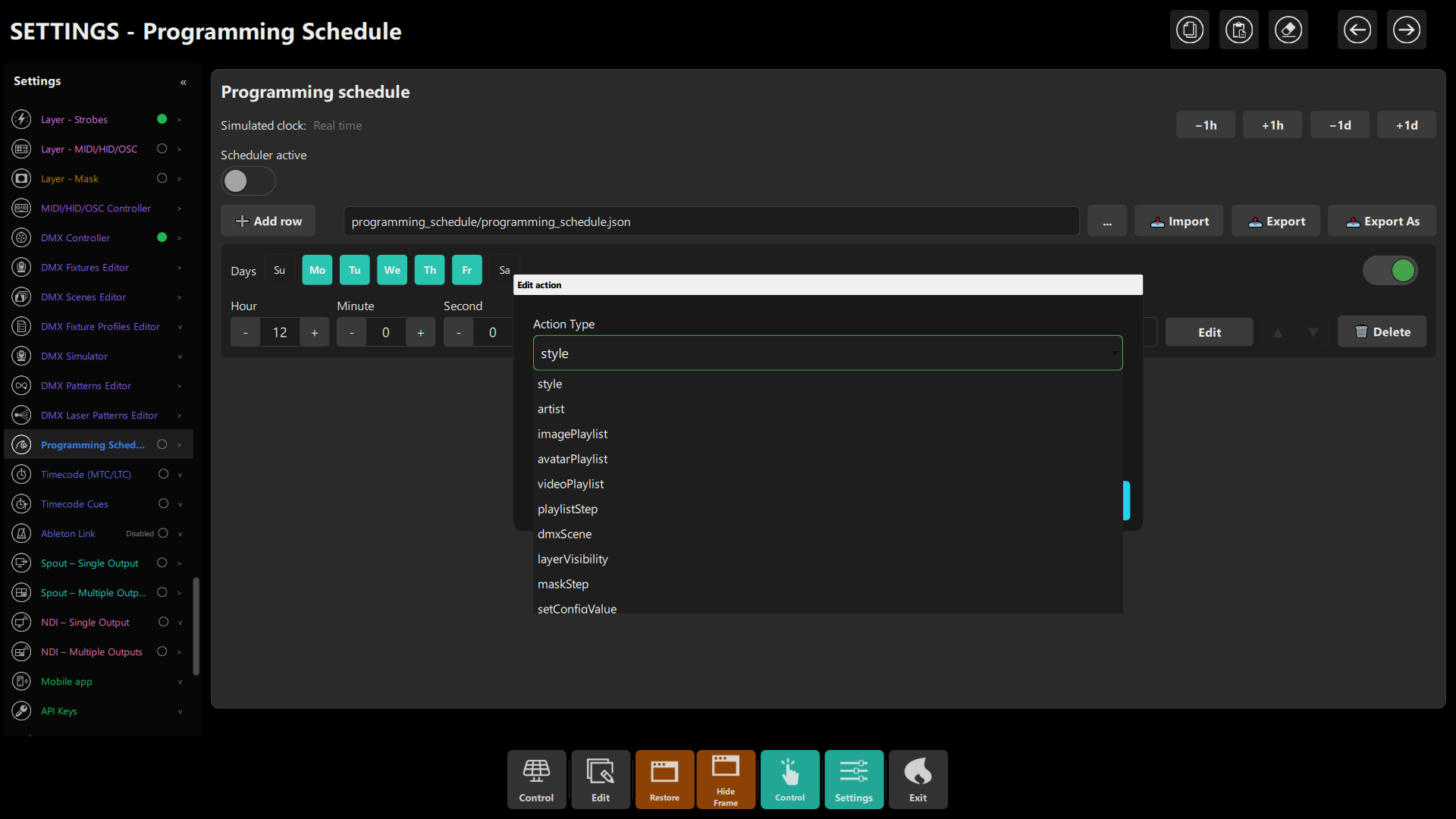Viewport: 1456px width, 819px height.
Task: Click the Restore window icon
Action: [664, 779]
